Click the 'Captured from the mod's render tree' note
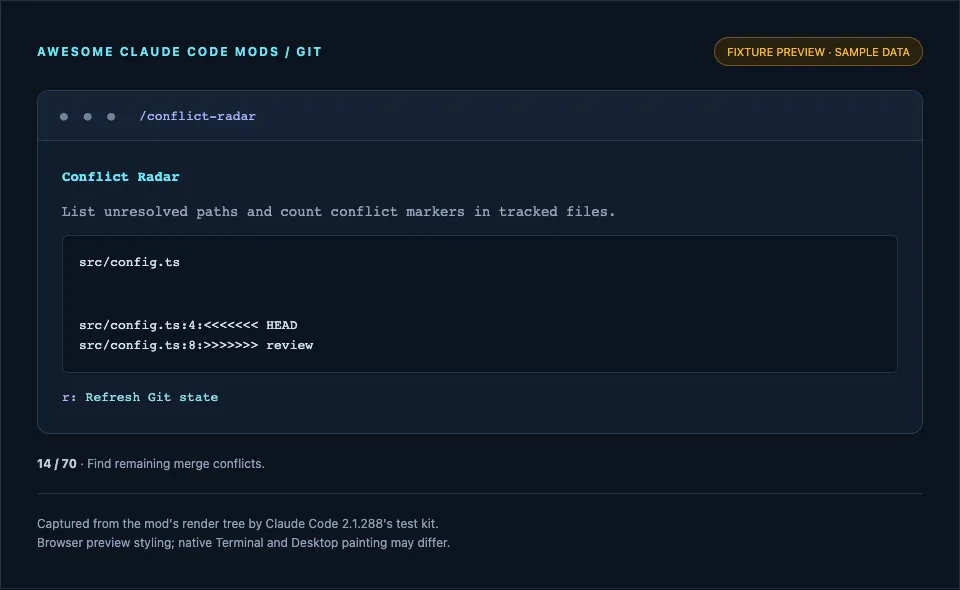The width and height of the screenshot is (960, 590). click(x=238, y=524)
